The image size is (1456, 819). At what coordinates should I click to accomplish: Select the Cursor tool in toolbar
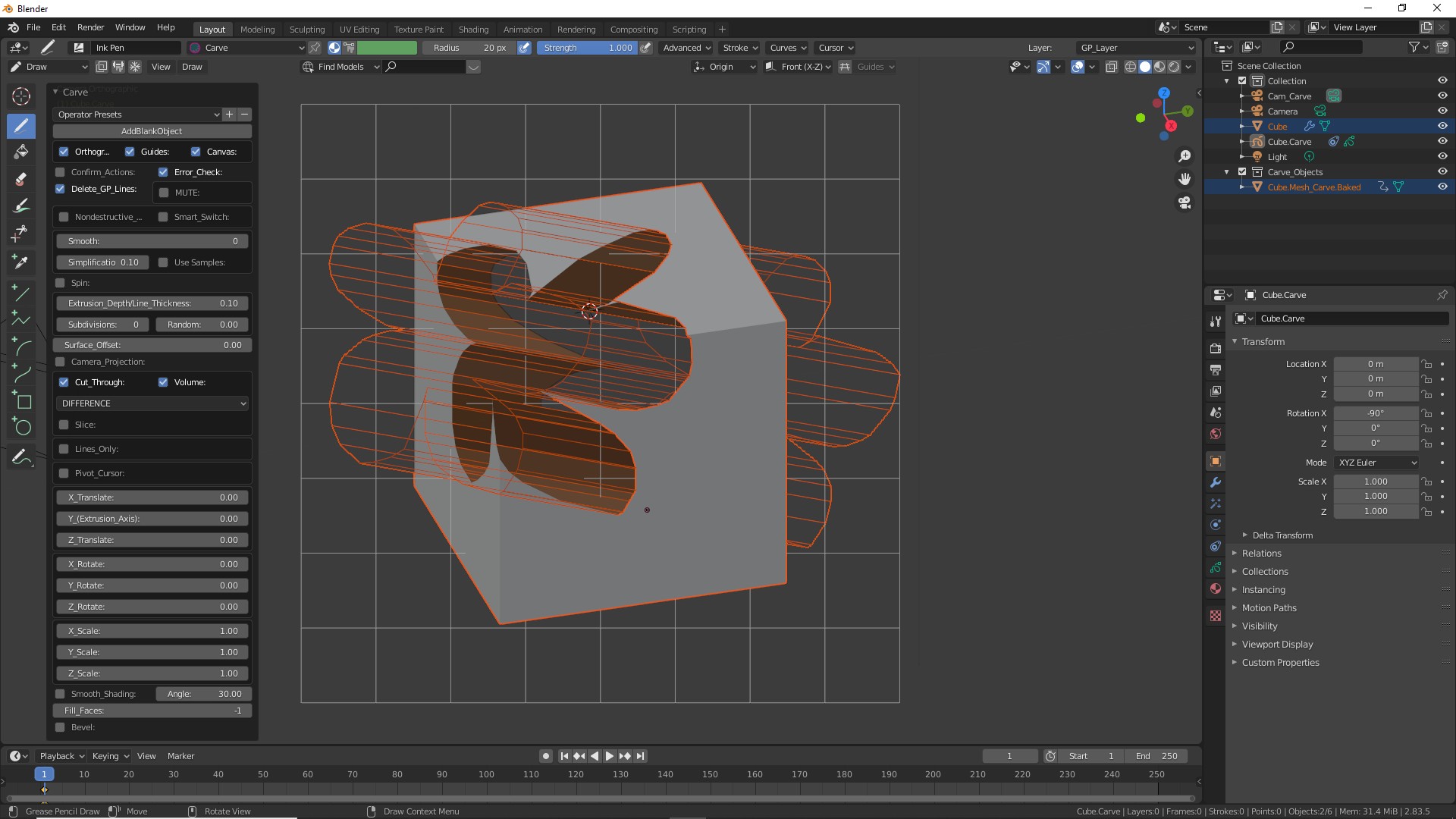pyautogui.click(x=21, y=96)
